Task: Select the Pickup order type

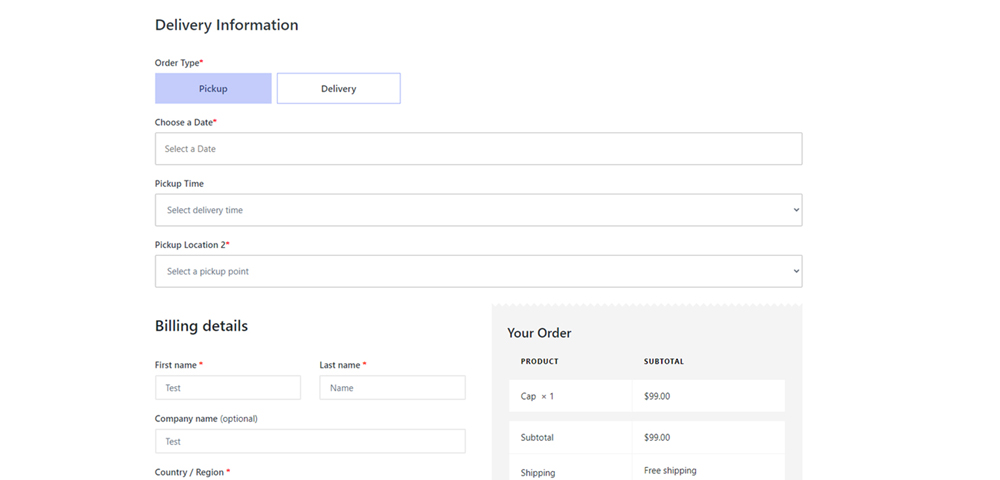Action: 213,88
